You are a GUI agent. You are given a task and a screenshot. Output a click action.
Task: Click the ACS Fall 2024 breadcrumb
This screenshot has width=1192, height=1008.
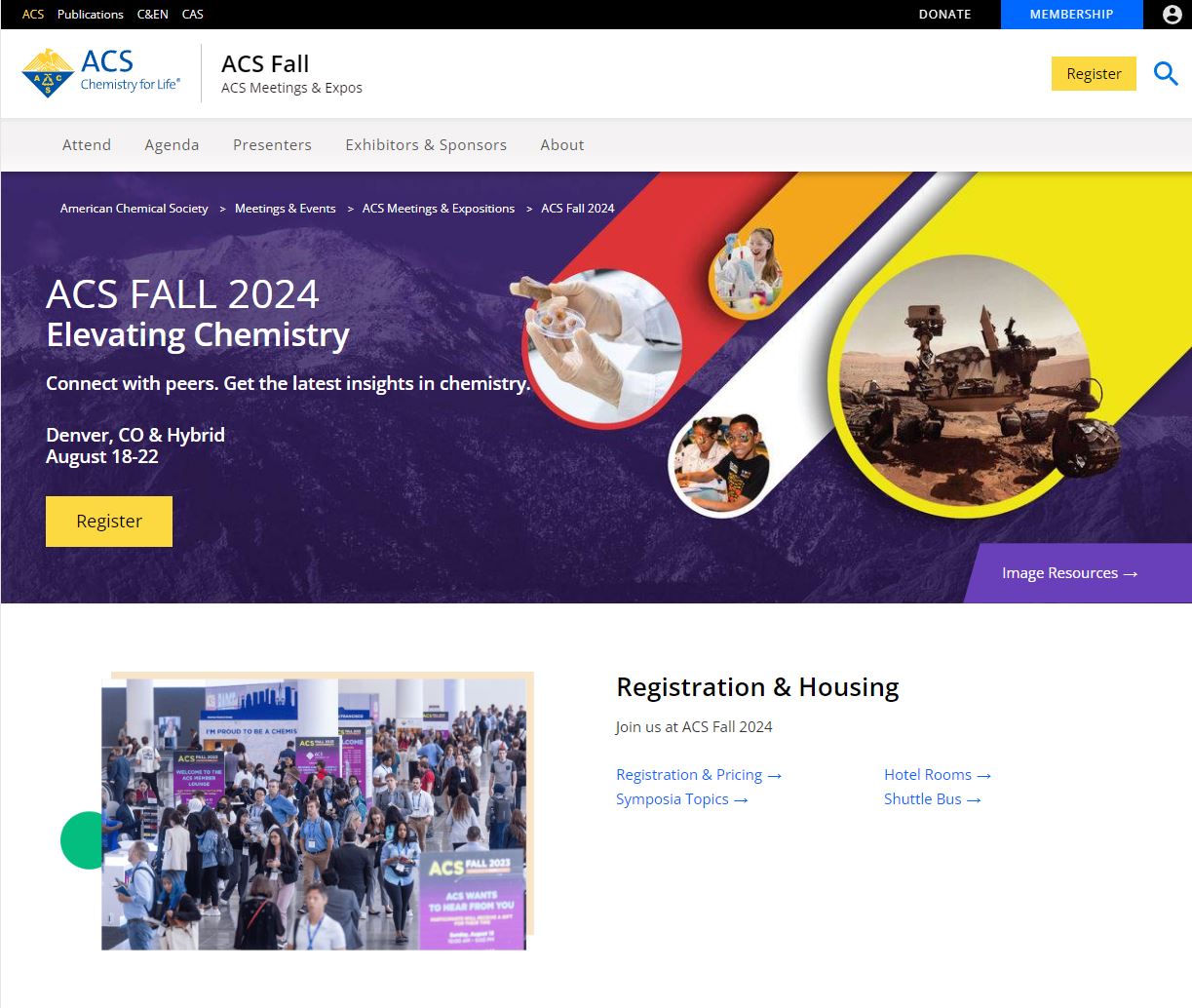tap(578, 209)
